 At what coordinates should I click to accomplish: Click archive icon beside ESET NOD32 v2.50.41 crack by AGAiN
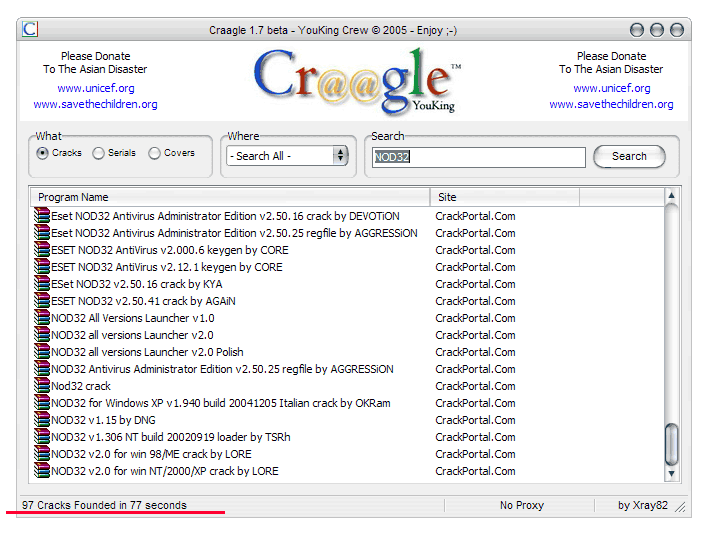pyautogui.click(x=42, y=300)
